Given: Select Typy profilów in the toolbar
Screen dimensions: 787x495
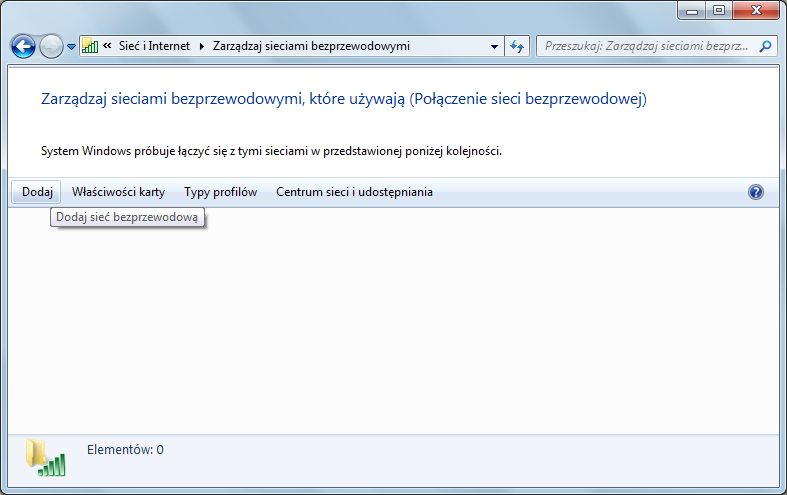Looking at the screenshot, I should (x=220, y=192).
